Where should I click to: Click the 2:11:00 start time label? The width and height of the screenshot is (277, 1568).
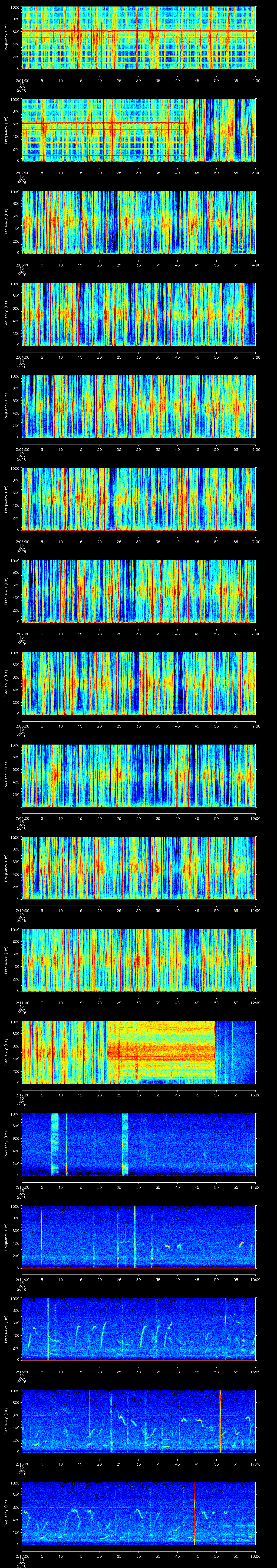[22, 1003]
